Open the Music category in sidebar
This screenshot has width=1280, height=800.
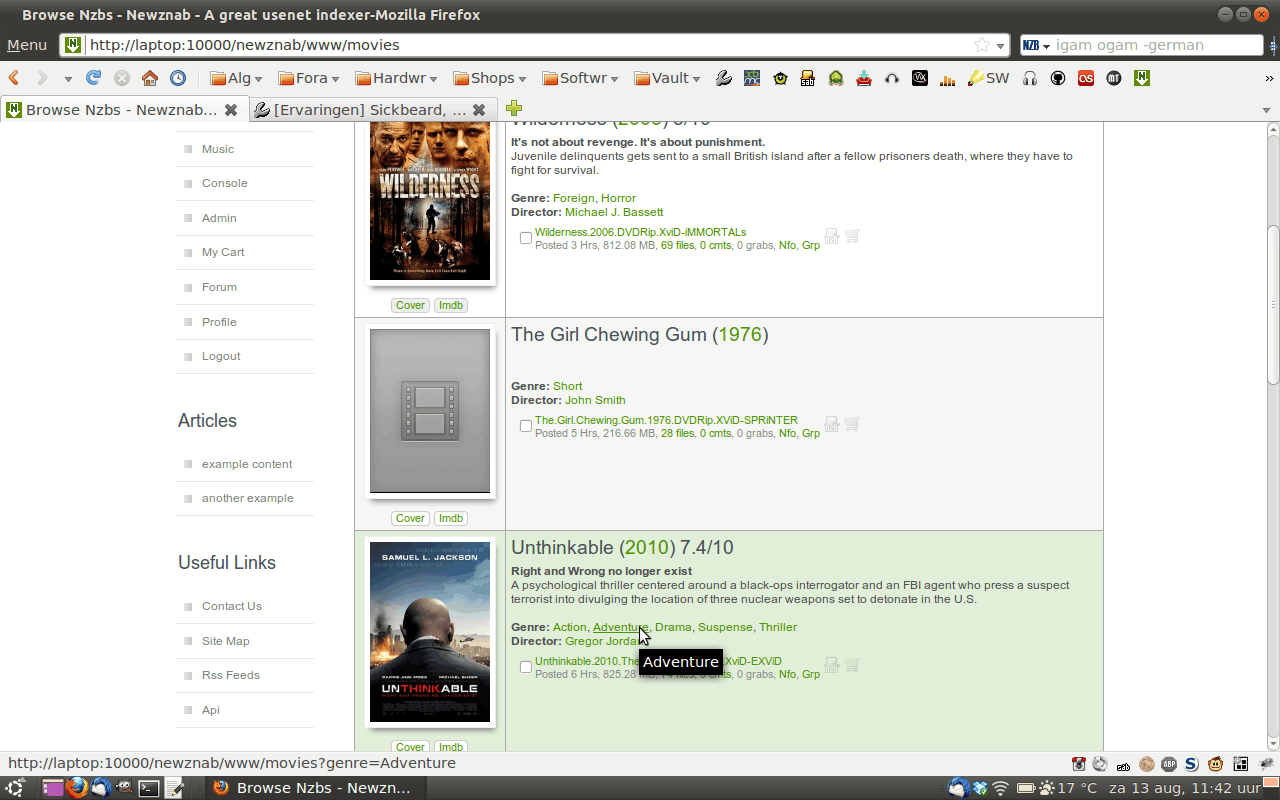[218, 149]
